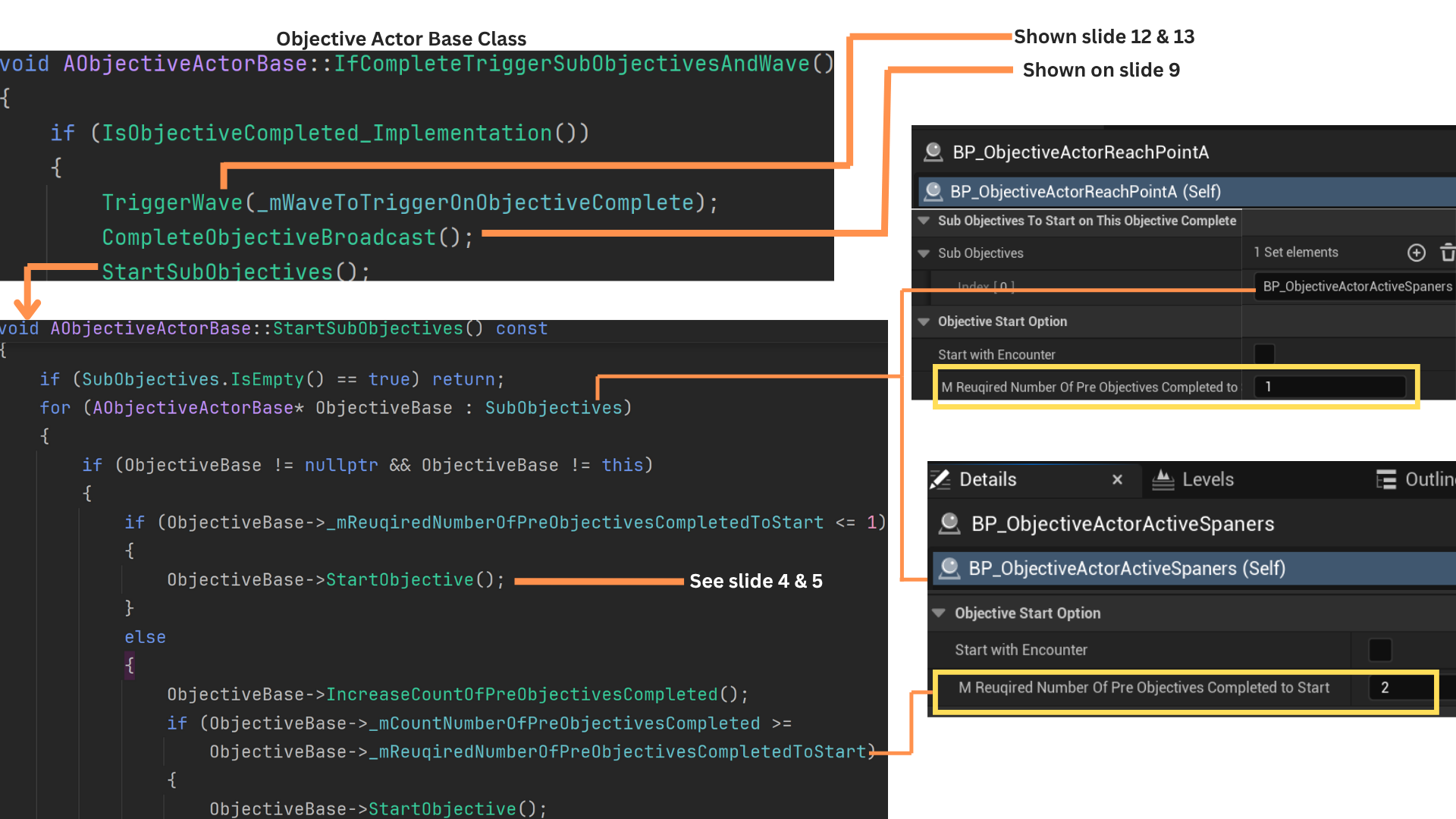Click the Levels panel icon
1456x819 pixels.
tap(1163, 479)
